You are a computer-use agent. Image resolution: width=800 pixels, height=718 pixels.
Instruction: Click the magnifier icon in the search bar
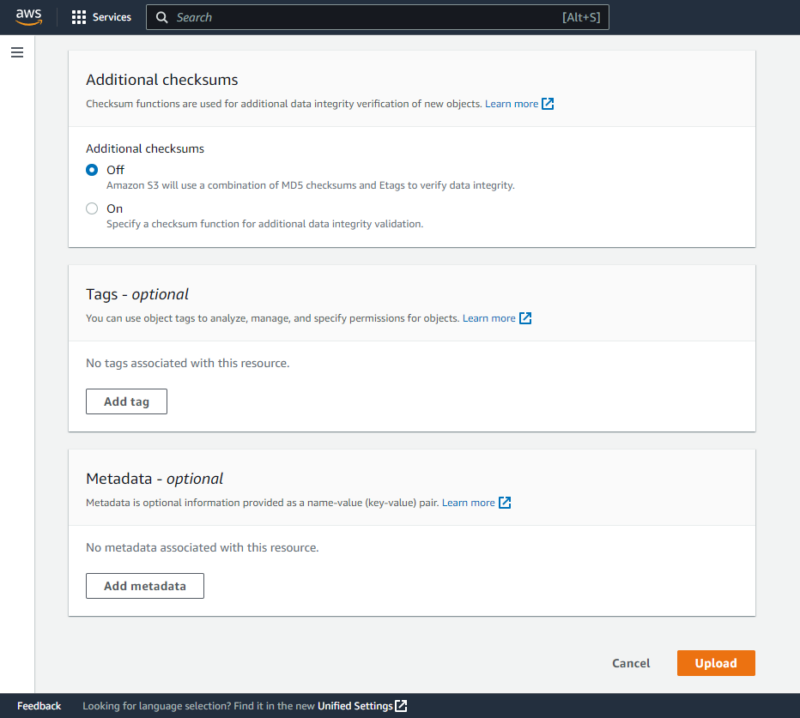pos(162,17)
